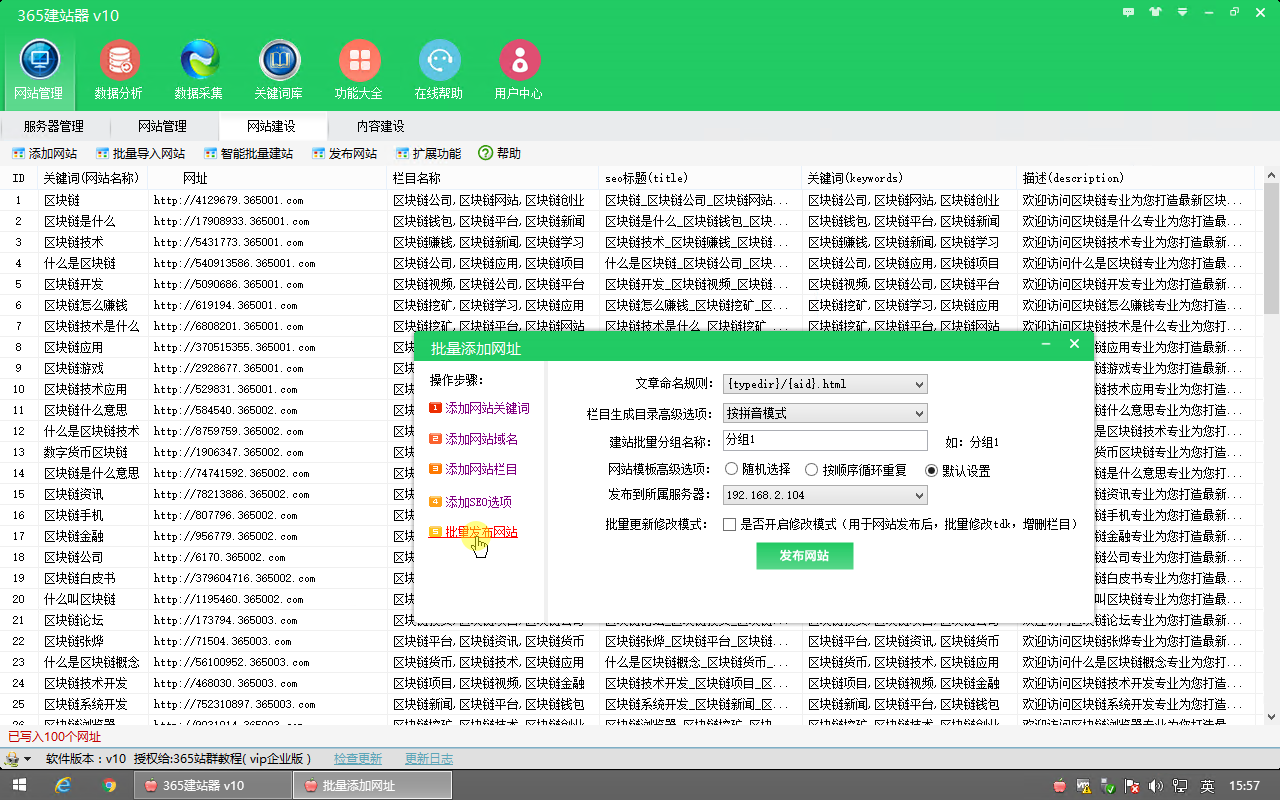Select row with keyword 区块链张烨
The width and height of the screenshot is (1280, 800).
pos(74,641)
